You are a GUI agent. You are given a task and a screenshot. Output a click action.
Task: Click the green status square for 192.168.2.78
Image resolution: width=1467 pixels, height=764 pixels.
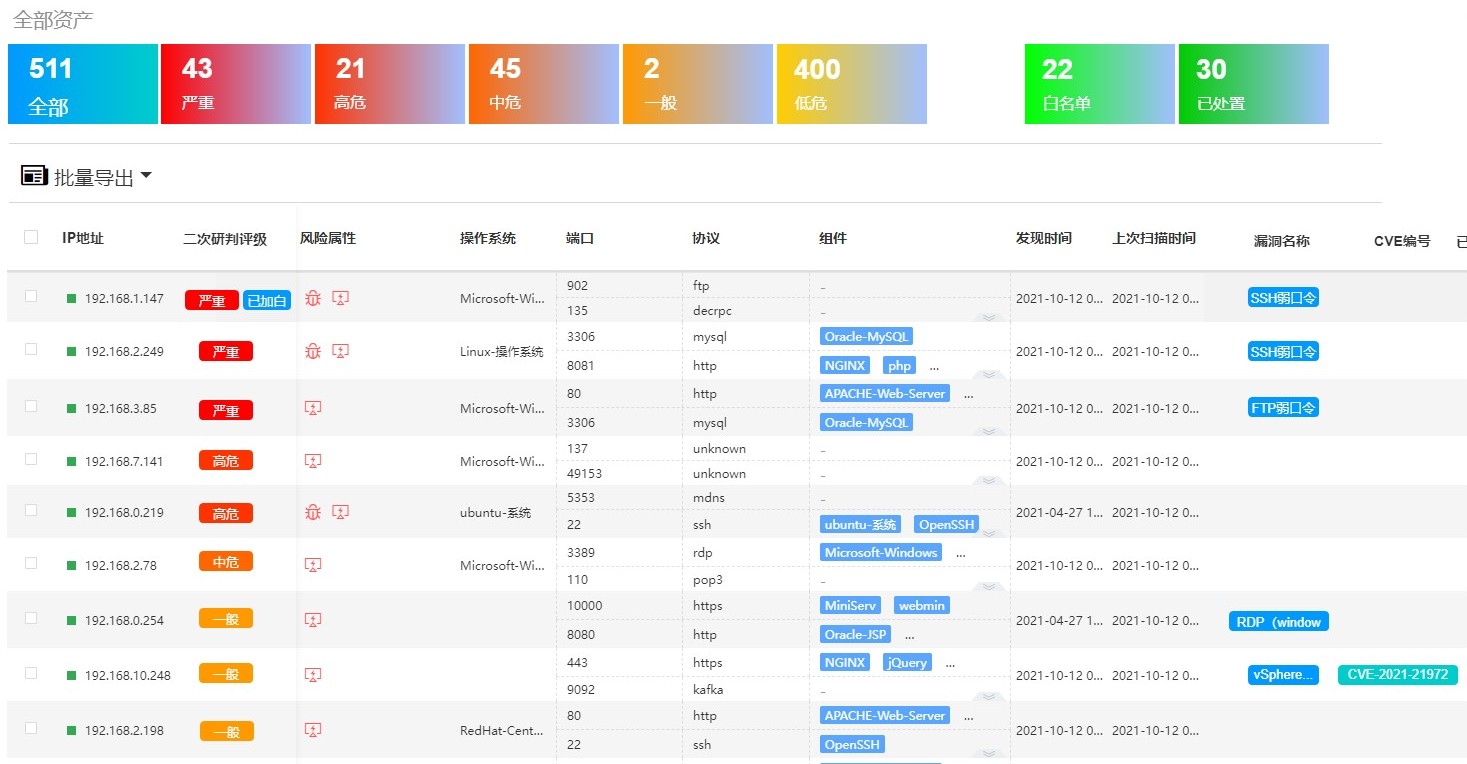point(71,565)
